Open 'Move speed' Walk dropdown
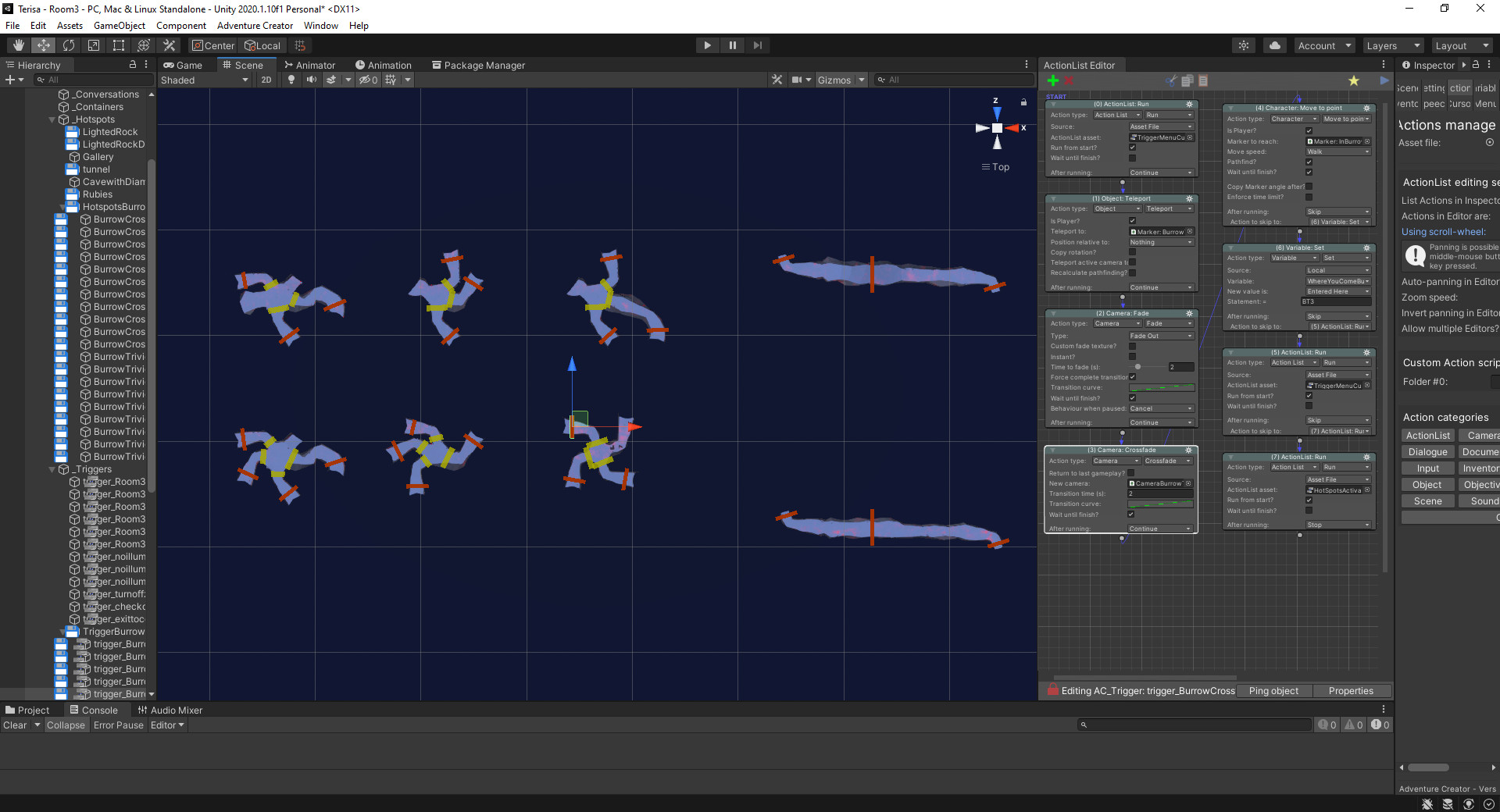This screenshot has height=812, width=1500. click(1338, 151)
